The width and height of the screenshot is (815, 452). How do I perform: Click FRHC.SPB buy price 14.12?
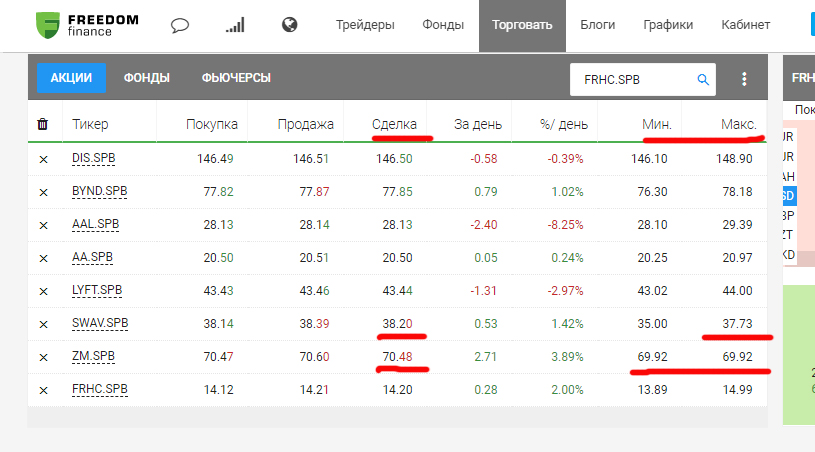[x=218, y=390]
